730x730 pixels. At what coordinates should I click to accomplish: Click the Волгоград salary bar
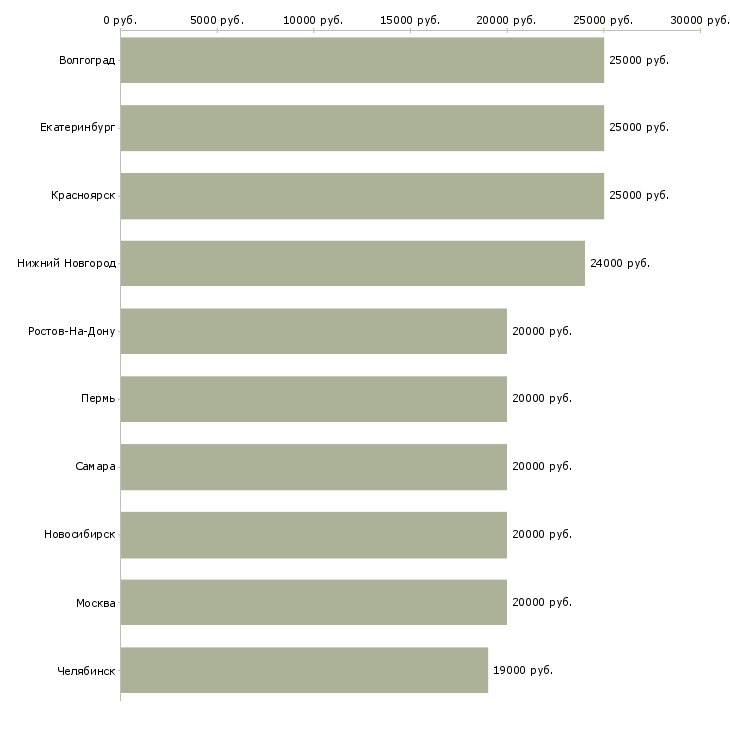click(362, 60)
